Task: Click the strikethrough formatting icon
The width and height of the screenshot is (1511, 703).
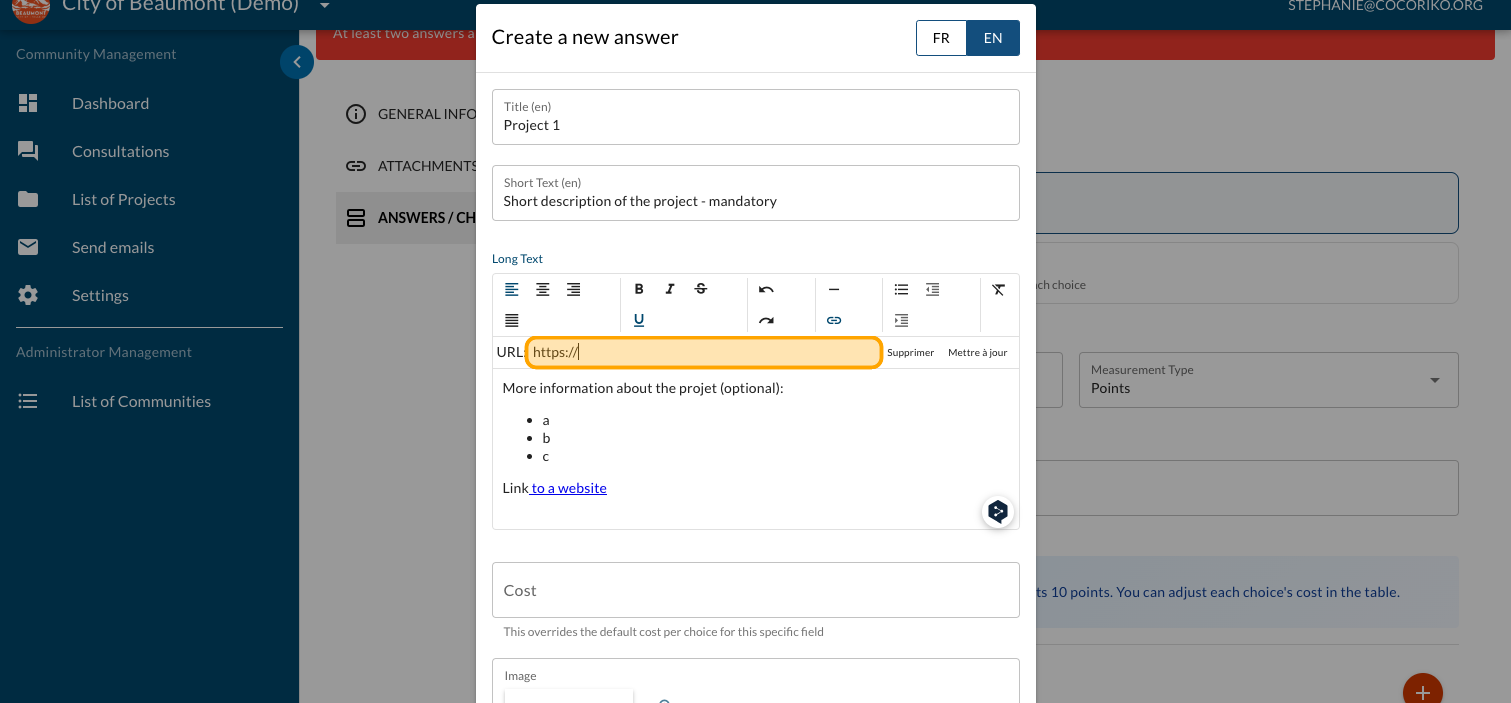Action: click(701, 289)
